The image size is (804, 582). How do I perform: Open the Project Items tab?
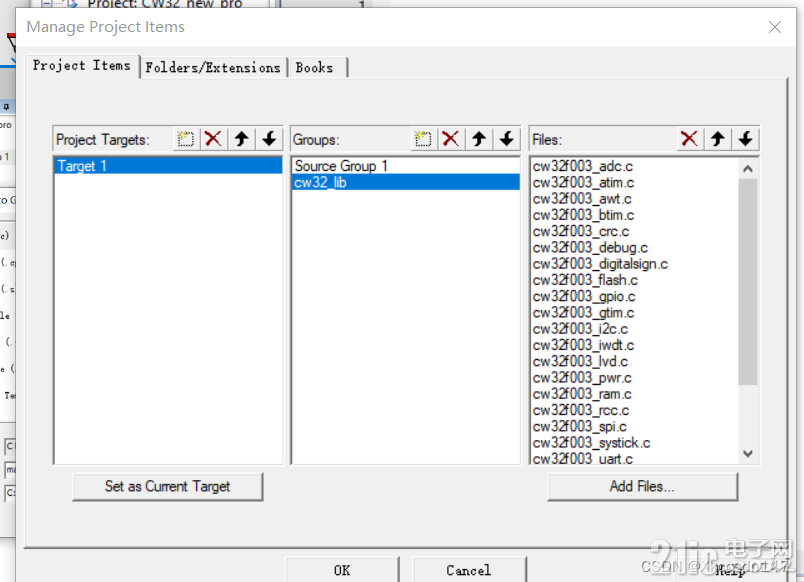[x=82, y=66]
